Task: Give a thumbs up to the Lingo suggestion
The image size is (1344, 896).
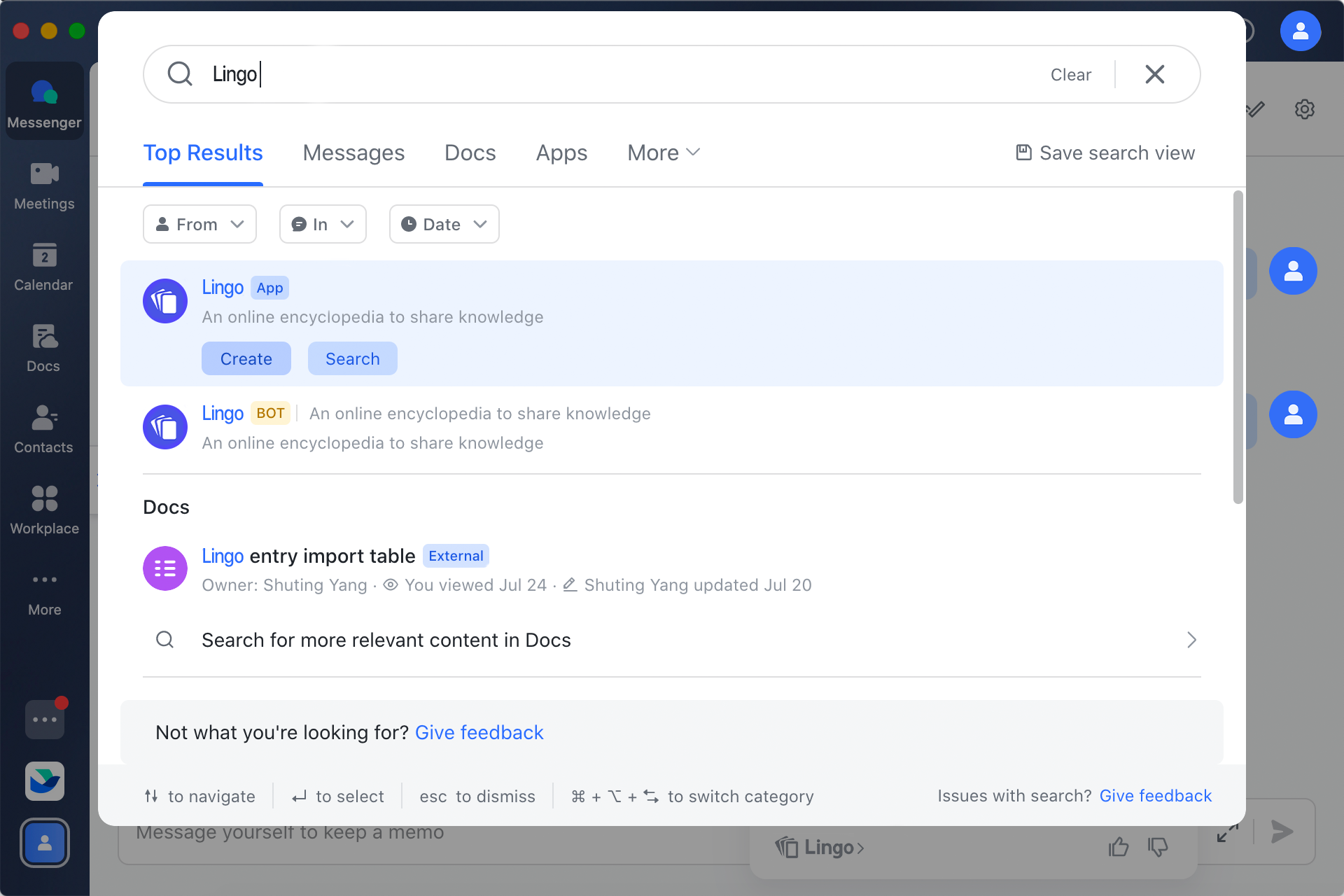Action: 1119,846
